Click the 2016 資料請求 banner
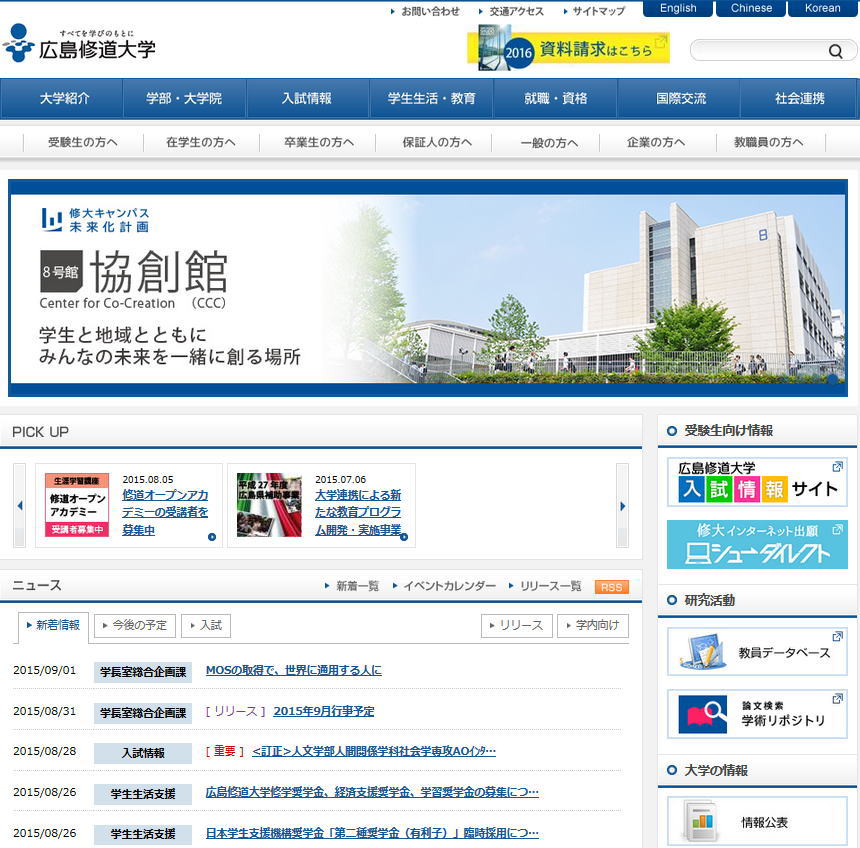This screenshot has width=860, height=848. point(568,48)
